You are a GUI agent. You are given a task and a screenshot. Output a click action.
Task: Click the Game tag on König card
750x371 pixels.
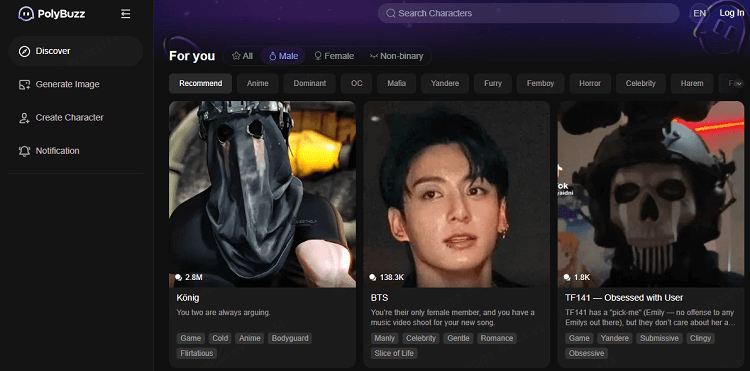191,338
